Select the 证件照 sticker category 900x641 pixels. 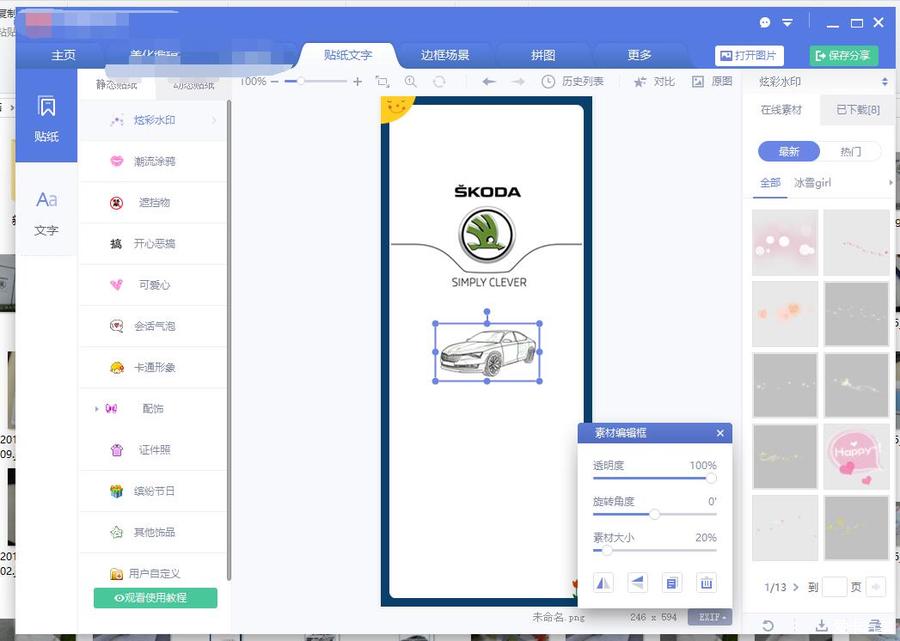point(153,450)
